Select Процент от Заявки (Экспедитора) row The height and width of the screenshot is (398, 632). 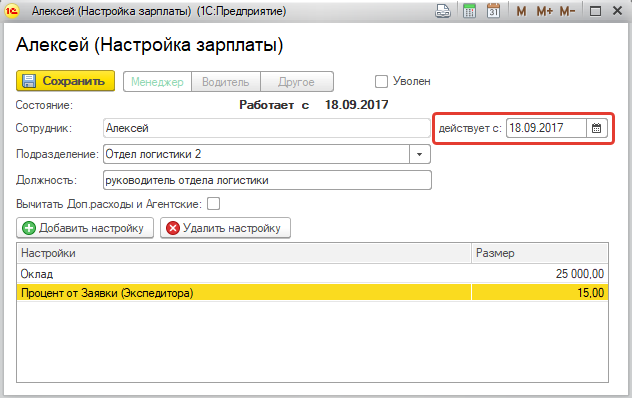[312, 293]
